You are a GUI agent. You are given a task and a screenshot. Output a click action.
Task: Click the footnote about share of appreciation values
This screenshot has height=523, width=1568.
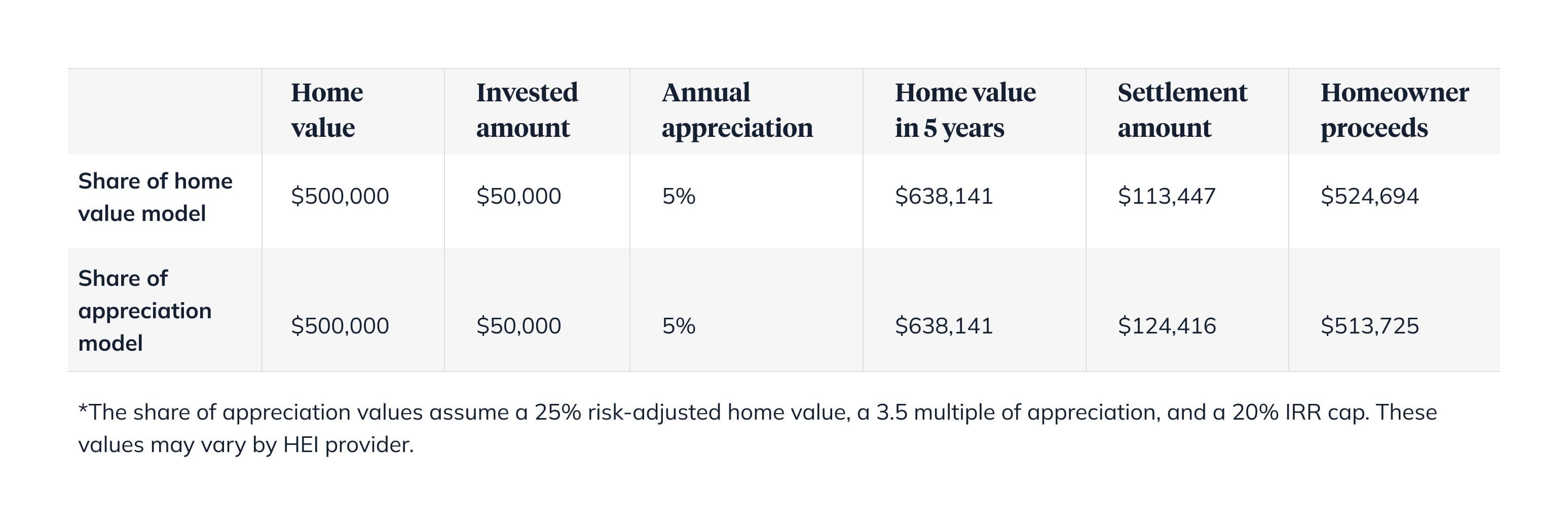coord(757,429)
